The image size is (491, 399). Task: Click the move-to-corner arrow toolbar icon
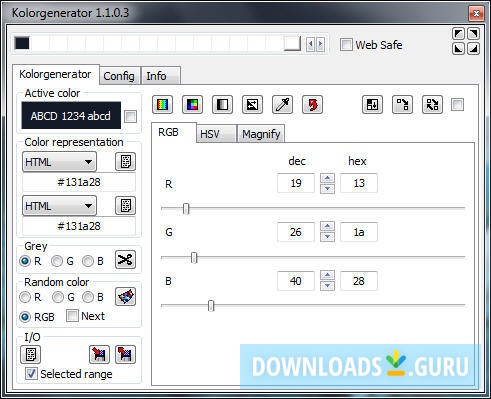pos(402,105)
